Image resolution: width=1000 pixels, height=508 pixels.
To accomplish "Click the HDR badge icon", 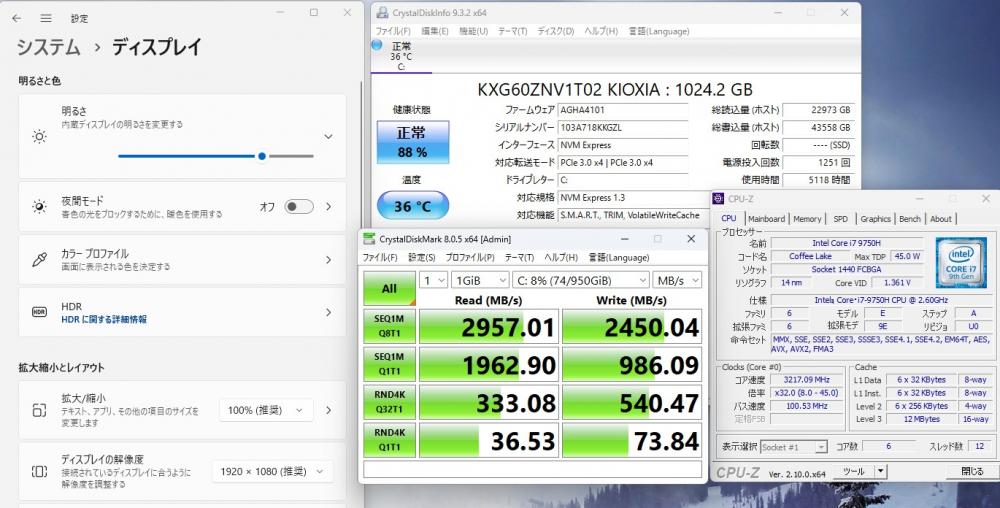I will click(40, 312).
